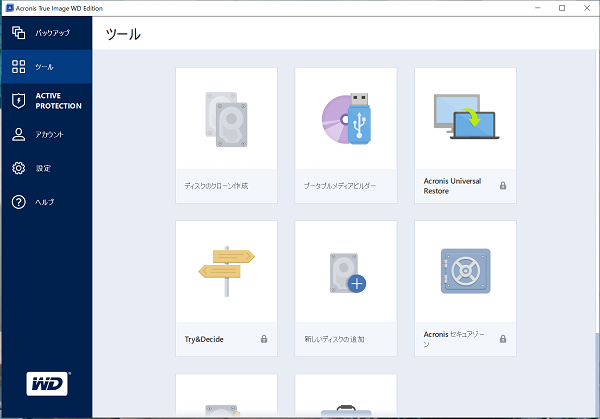
Task: Open ディスクのクローン作成 tool label
Action: click(216, 186)
